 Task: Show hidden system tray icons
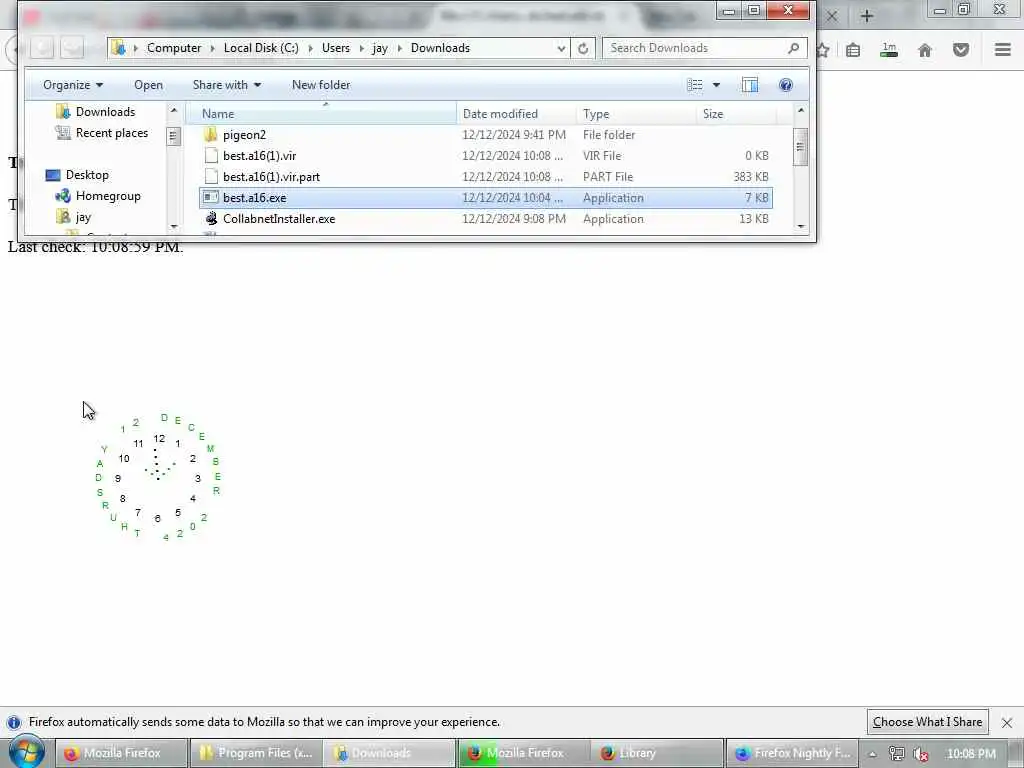(872, 754)
